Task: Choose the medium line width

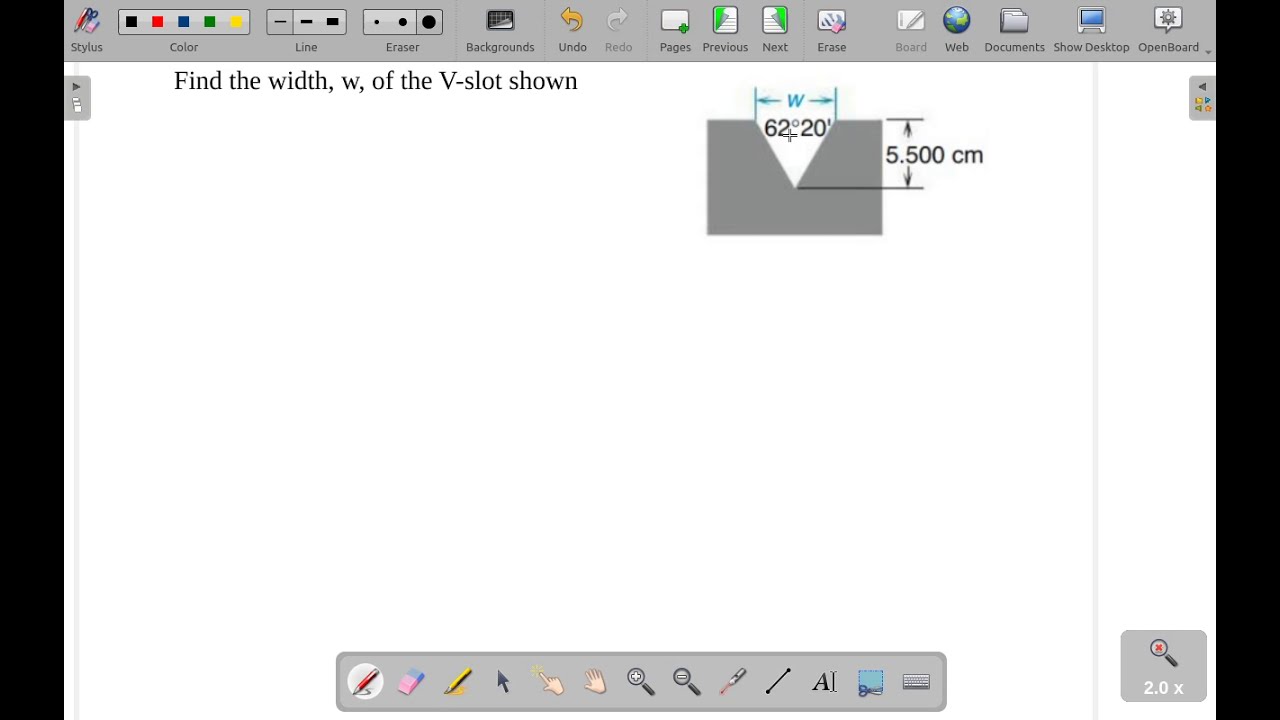Action: [x=307, y=22]
